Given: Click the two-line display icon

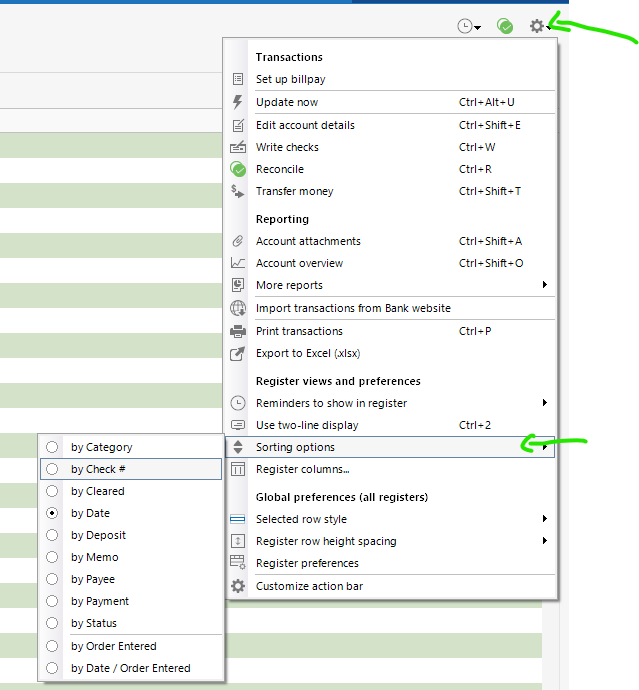Looking at the screenshot, I should point(238,425).
